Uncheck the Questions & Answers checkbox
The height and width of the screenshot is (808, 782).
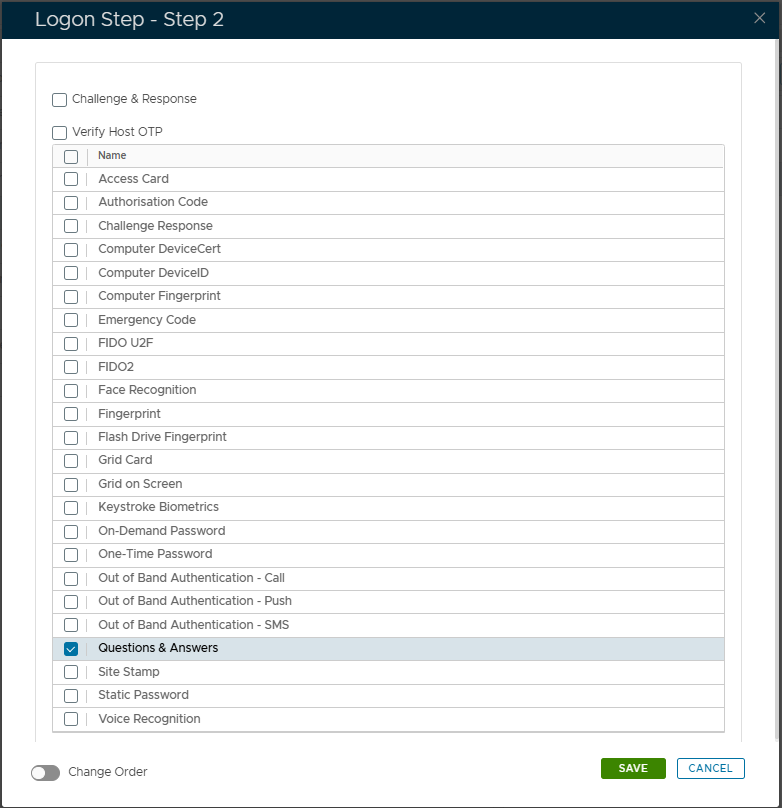click(71, 649)
